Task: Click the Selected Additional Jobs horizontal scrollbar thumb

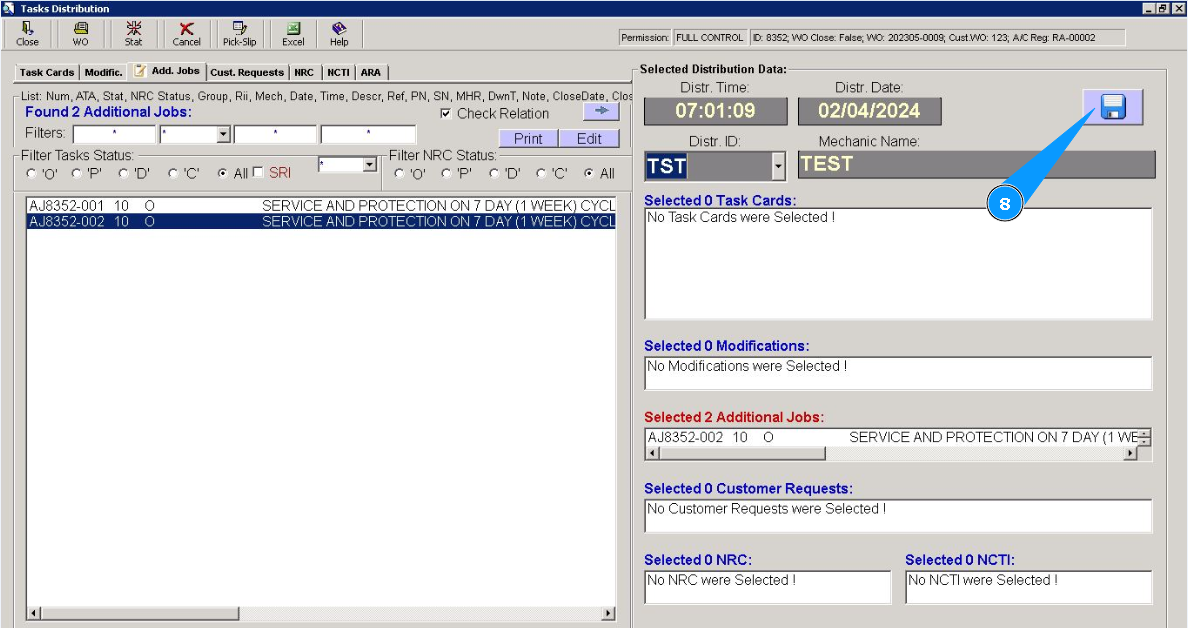Action: click(742, 453)
